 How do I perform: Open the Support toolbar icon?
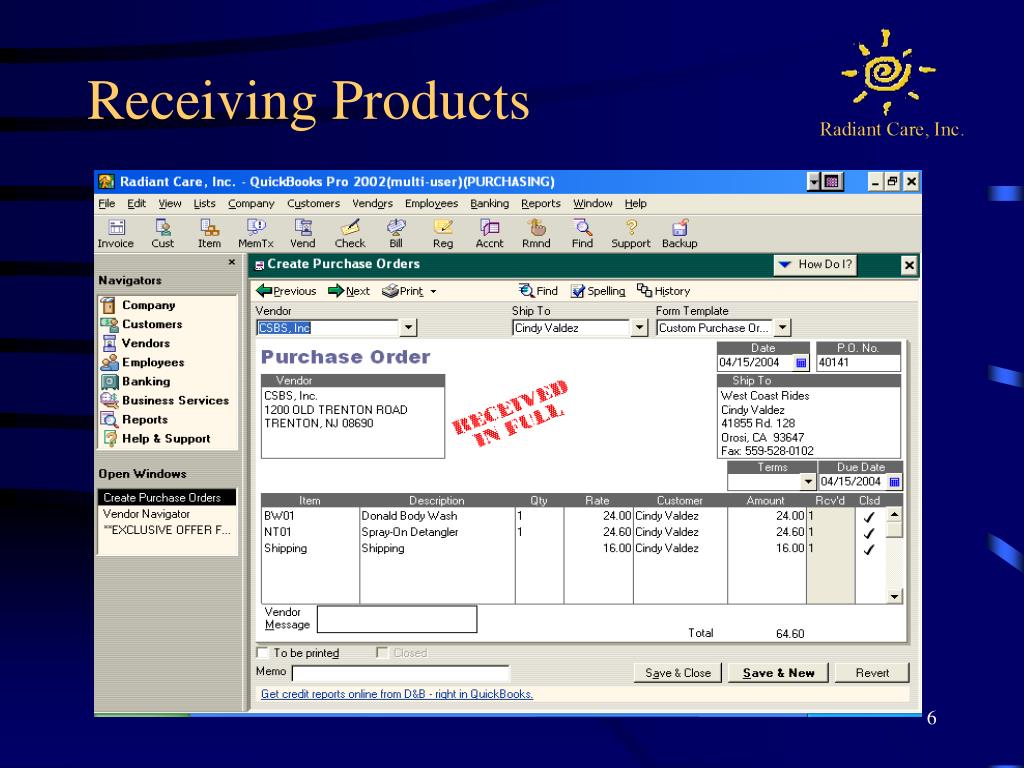click(631, 233)
